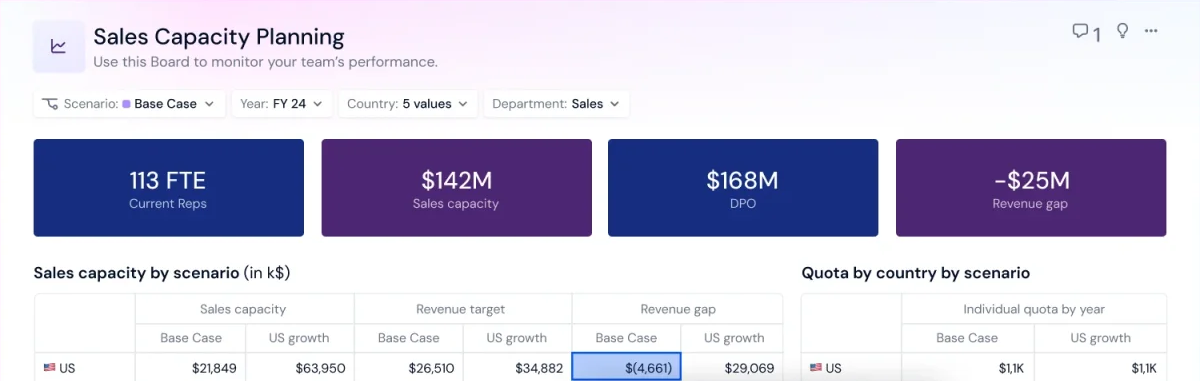
Task: Click the Individual quota by year header
Action: 1034,309
